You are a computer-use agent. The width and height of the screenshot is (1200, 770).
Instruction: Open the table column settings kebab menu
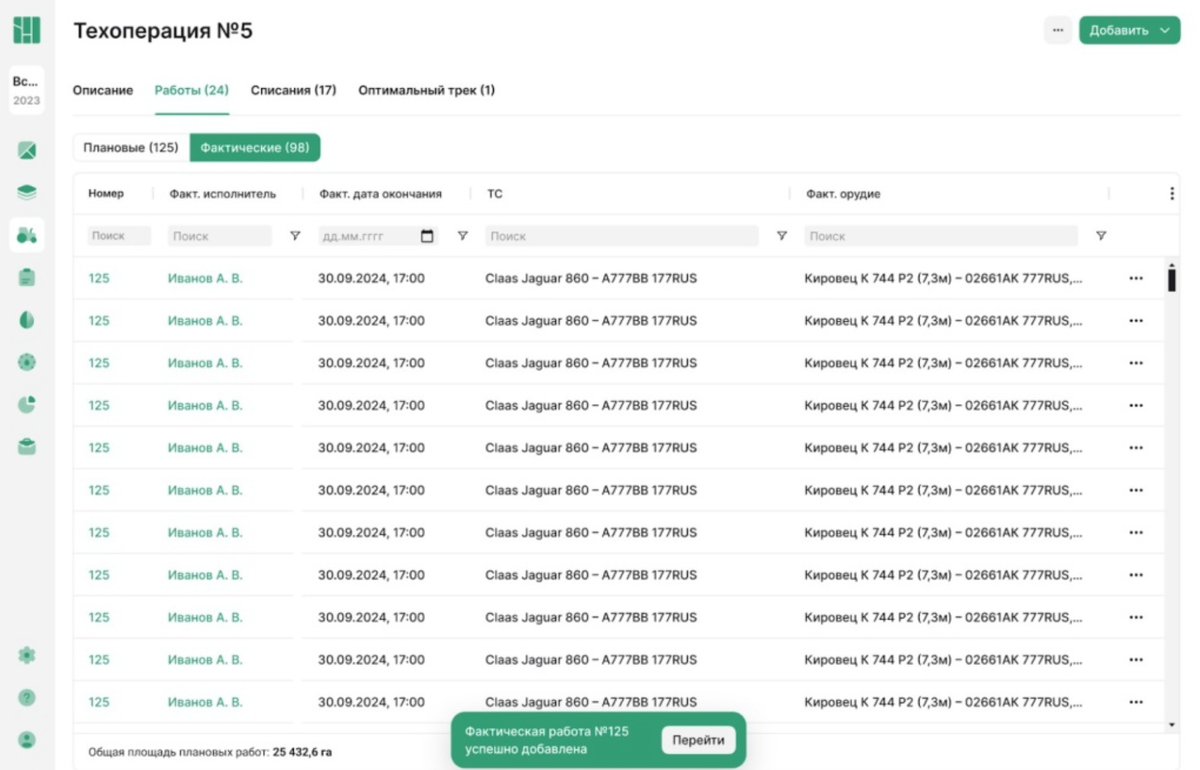(1172, 194)
